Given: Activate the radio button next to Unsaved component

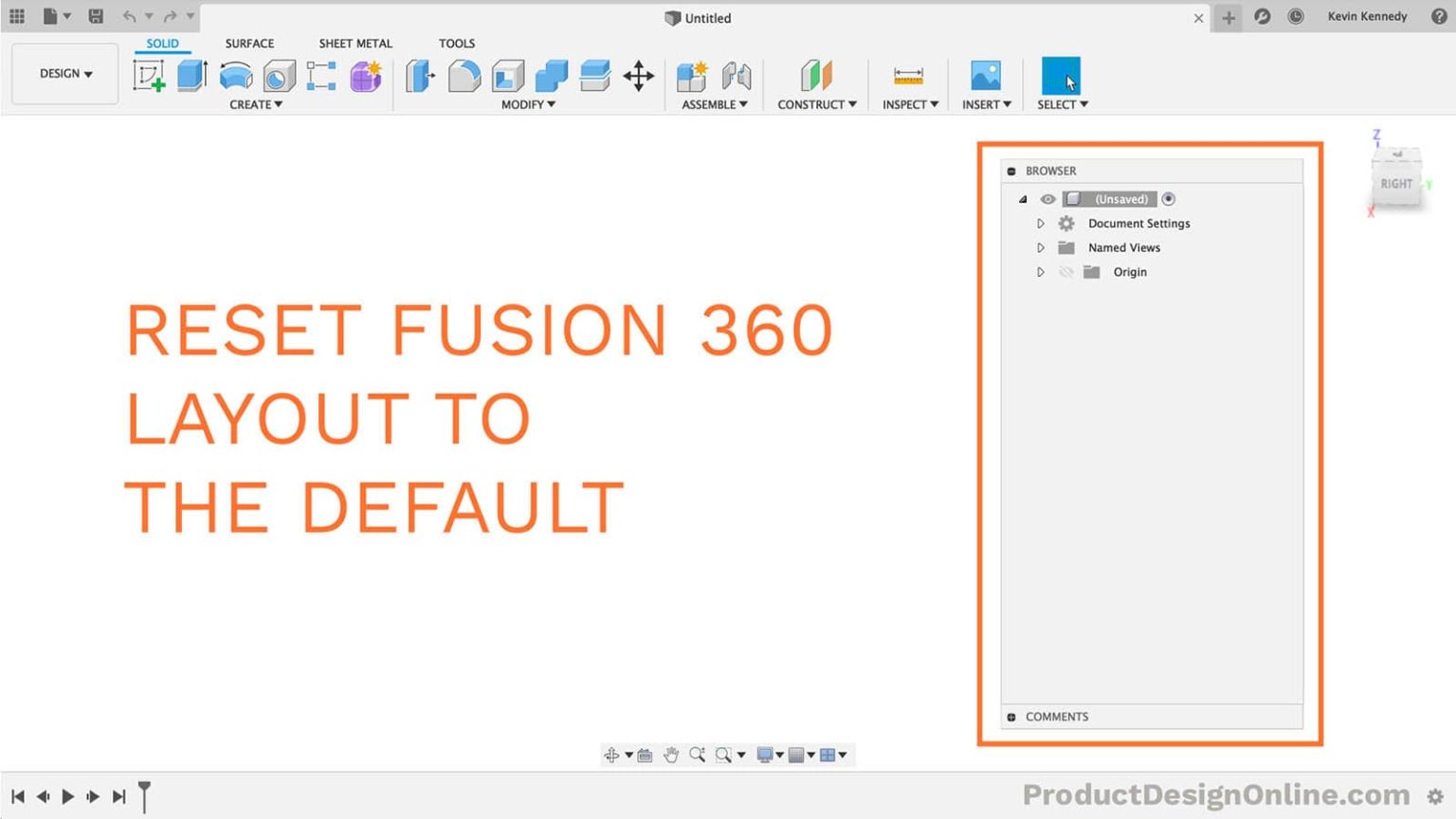Looking at the screenshot, I should pyautogui.click(x=1168, y=199).
